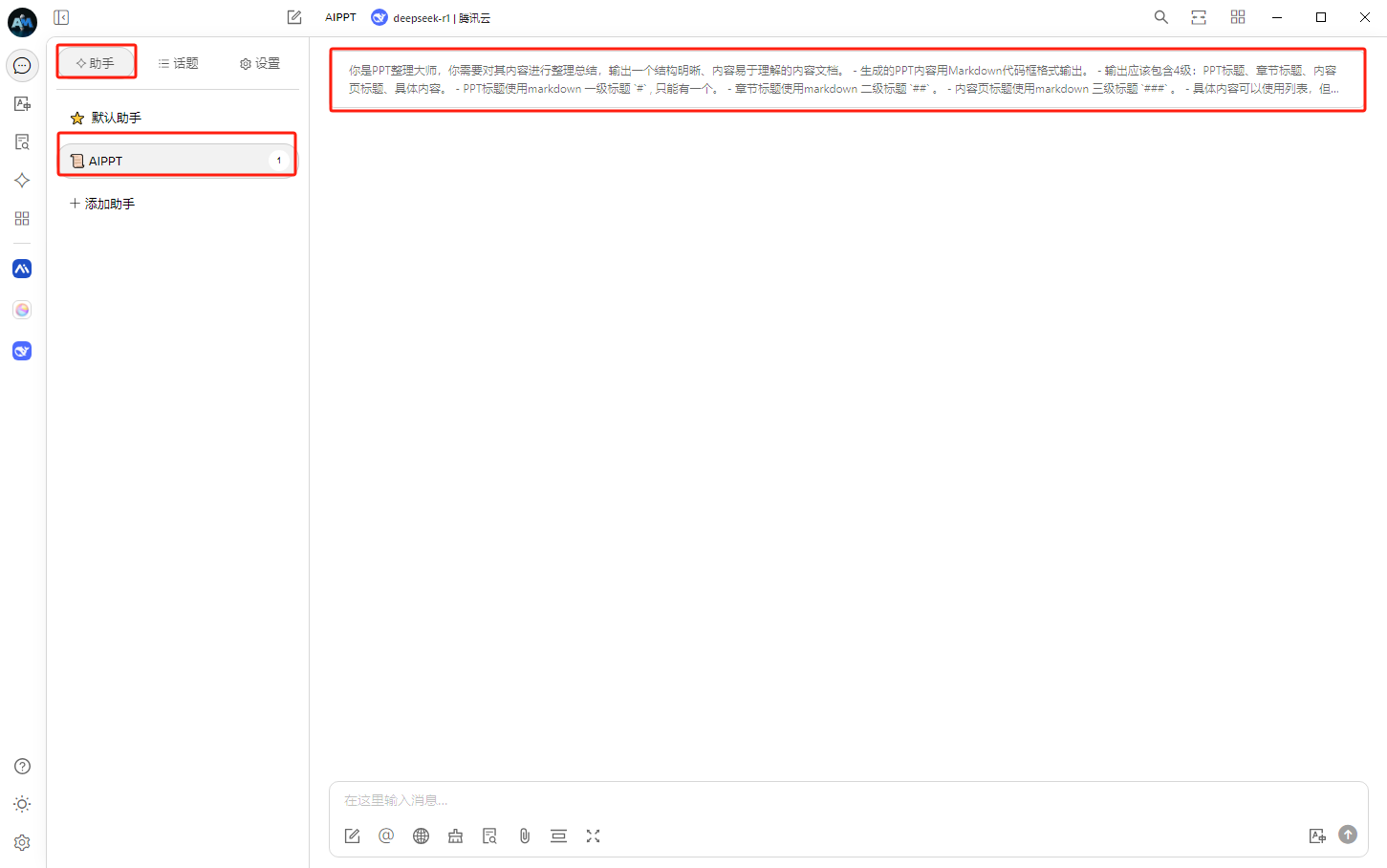Toggle the light/dark theme sun icon
1387x868 pixels.
[x=22, y=804]
